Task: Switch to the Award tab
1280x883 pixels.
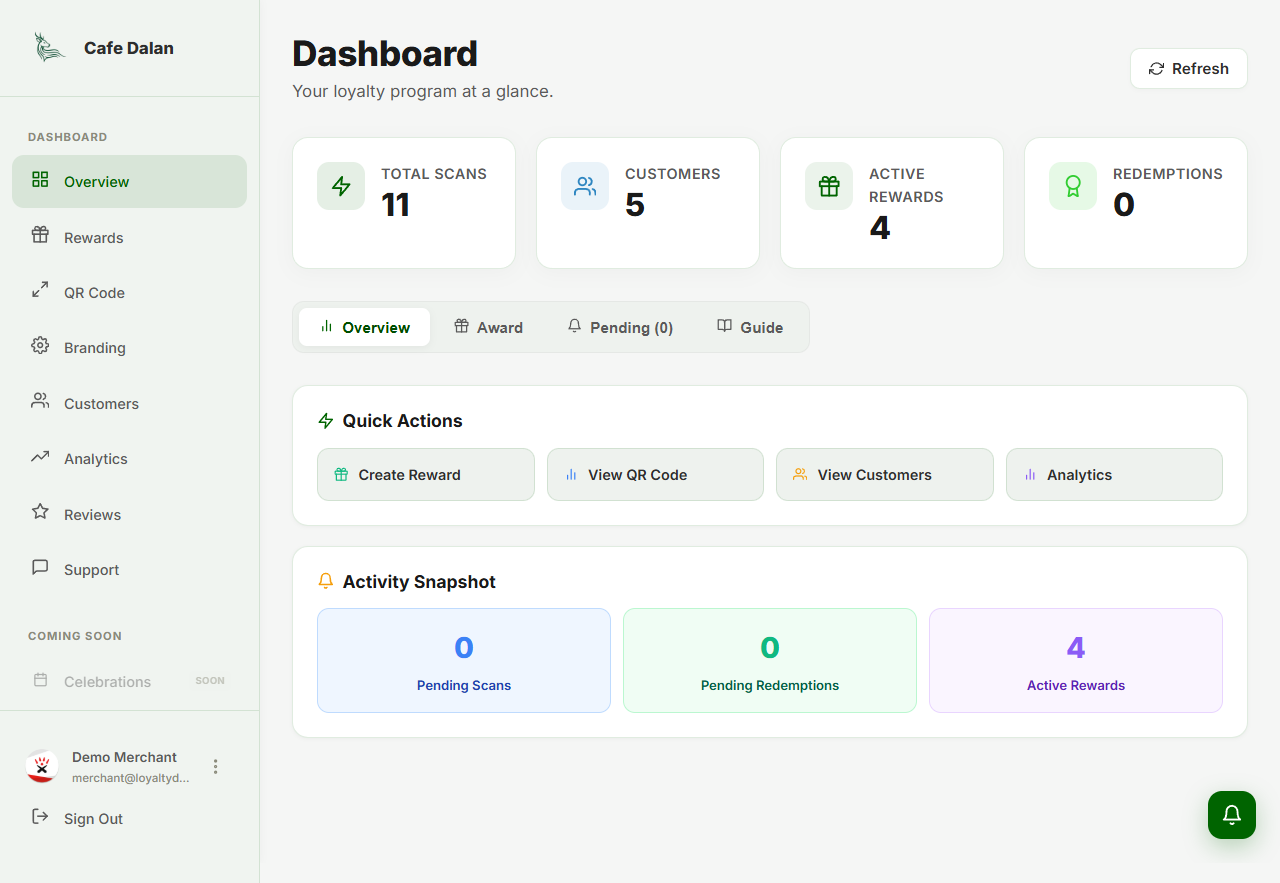Action: pos(488,327)
